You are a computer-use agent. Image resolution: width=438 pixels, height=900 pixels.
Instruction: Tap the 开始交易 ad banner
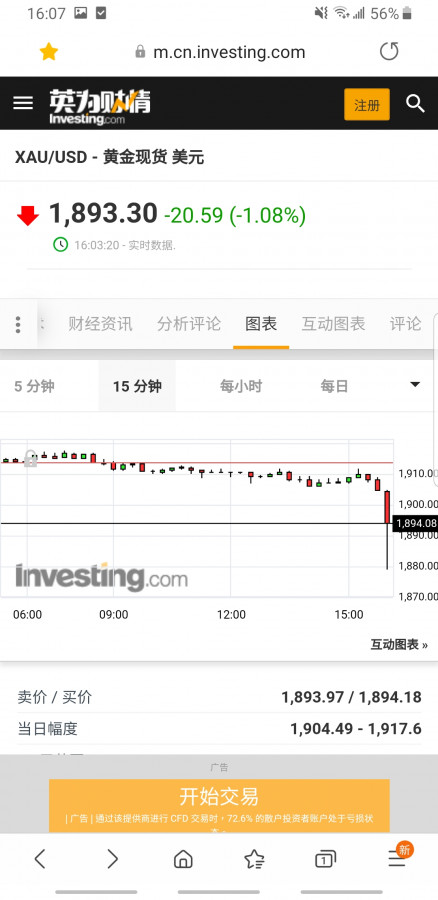click(x=219, y=805)
